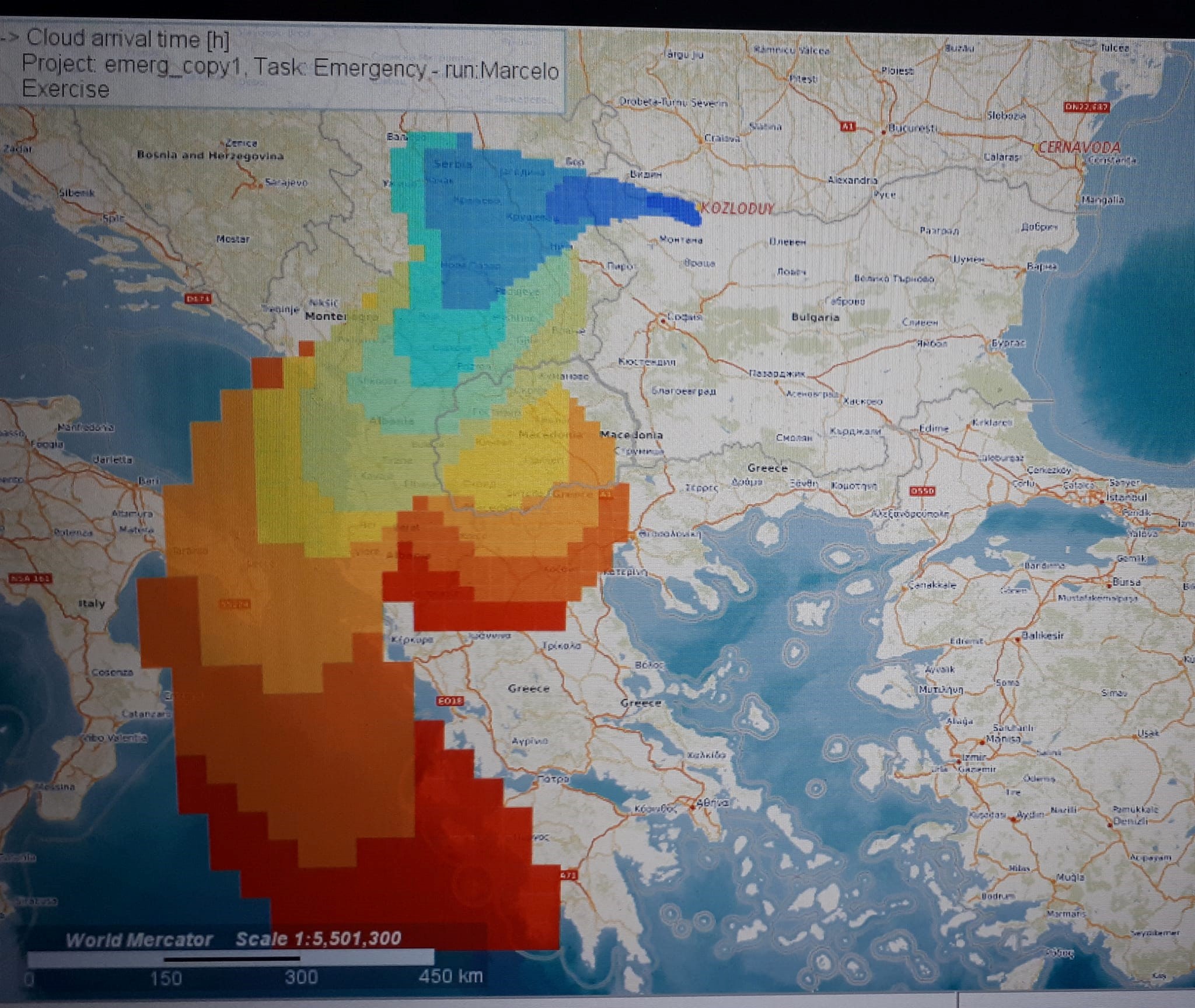The image size is (1195, 1008).
Task: Click the KOZLODUY yellow site marker
Action: (699, 207)
